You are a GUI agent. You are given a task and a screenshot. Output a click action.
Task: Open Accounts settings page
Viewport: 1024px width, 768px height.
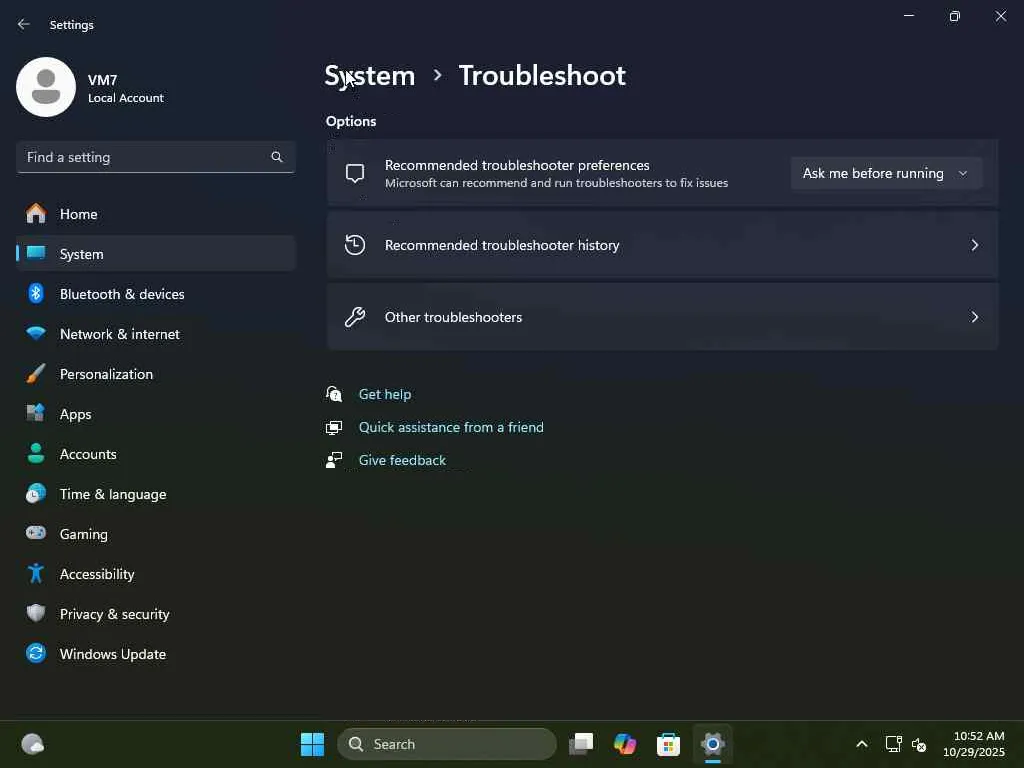(155, 453)
